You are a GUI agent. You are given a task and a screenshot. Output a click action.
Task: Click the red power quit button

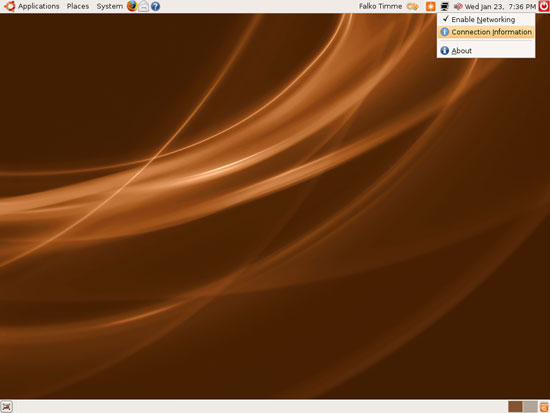point(544,6)
